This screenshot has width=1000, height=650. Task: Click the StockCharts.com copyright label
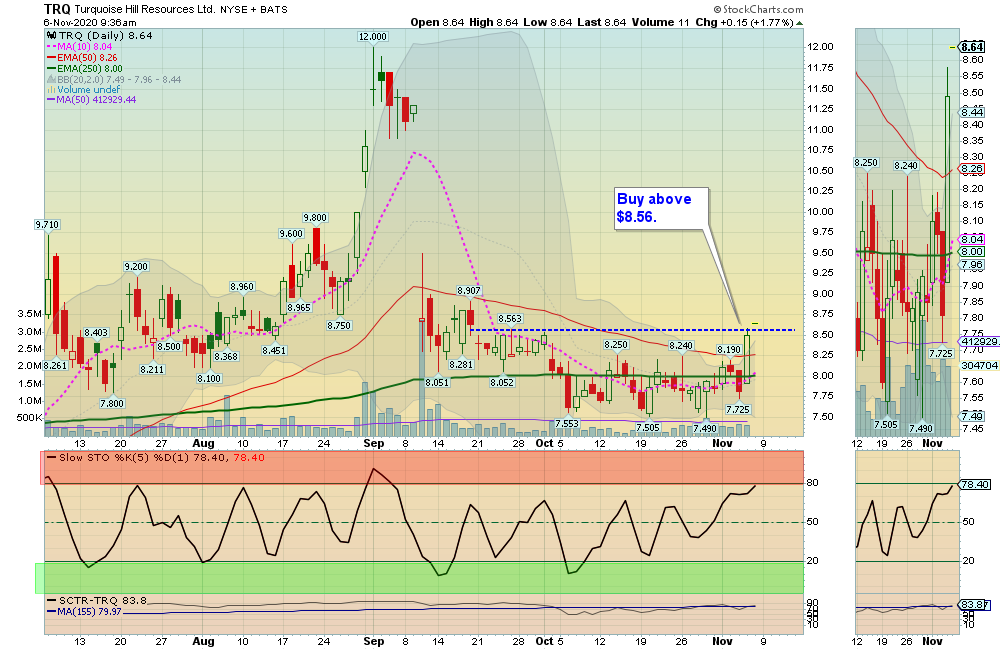[x=758, y=9]
